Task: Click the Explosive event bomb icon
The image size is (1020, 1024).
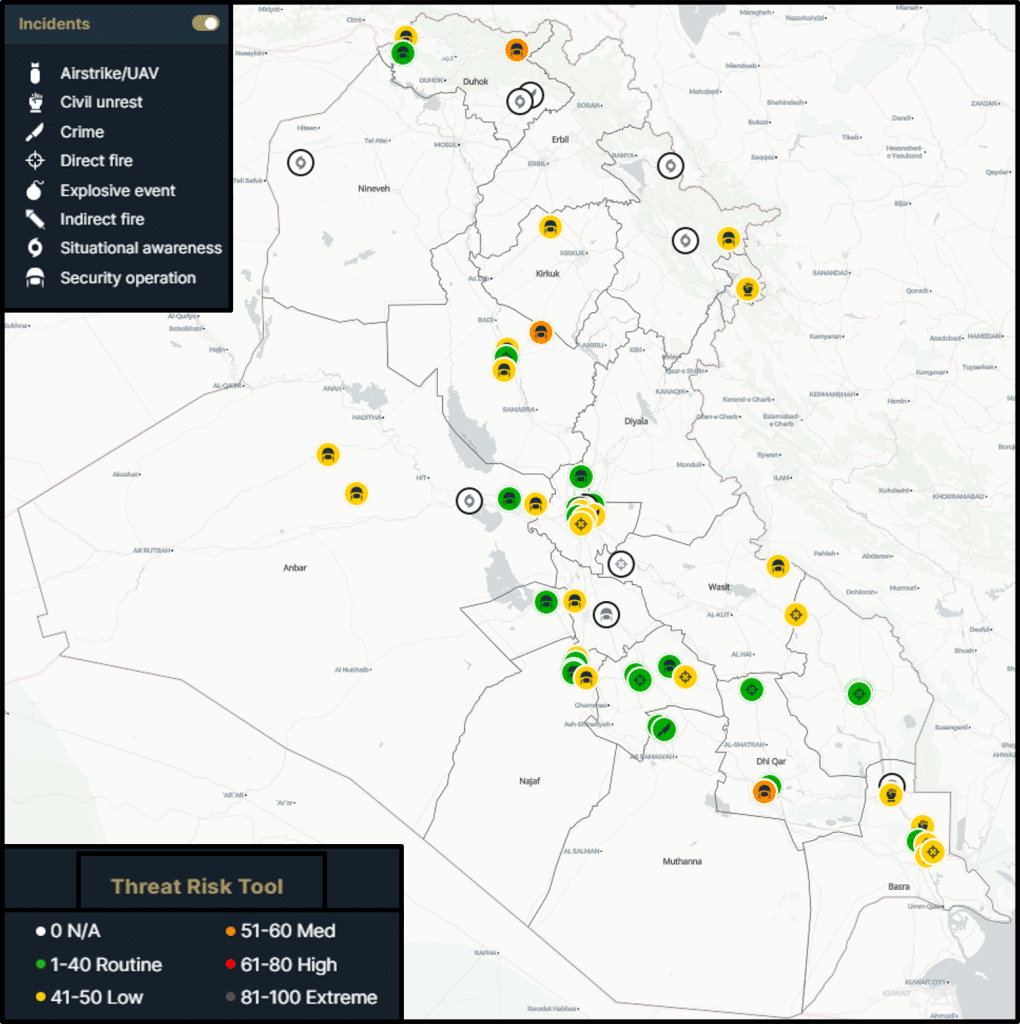Action: coord(36,190)
